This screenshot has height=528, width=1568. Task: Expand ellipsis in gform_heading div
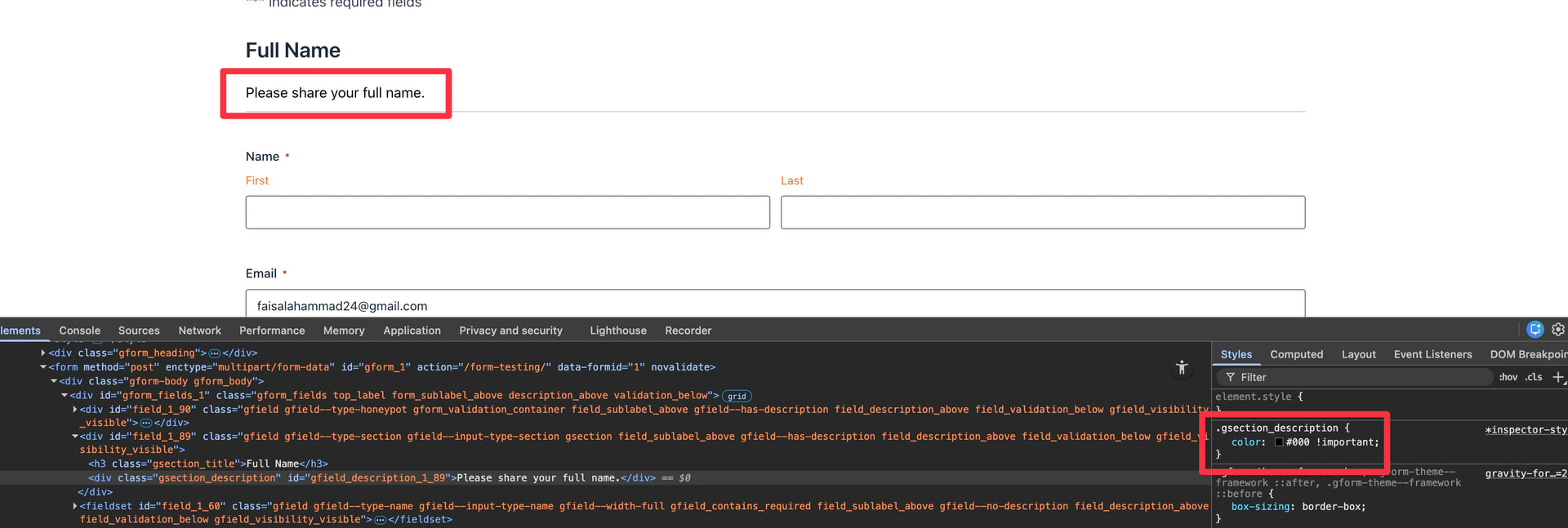coord(215,353)
